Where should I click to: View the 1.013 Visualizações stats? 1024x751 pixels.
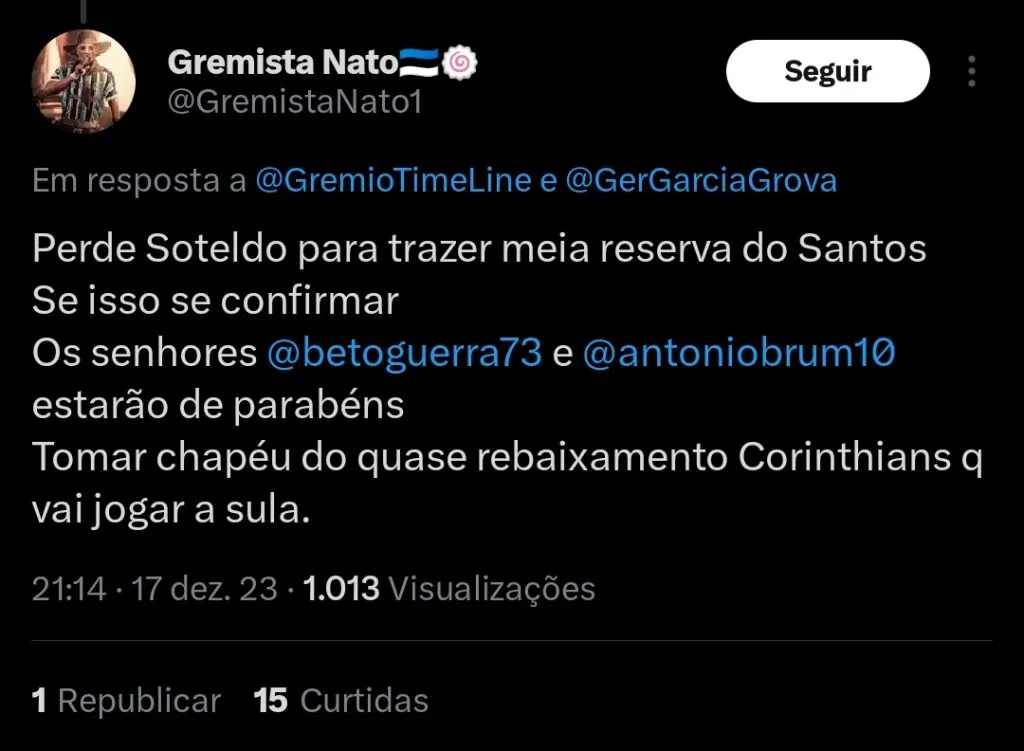tap(449, 588)
